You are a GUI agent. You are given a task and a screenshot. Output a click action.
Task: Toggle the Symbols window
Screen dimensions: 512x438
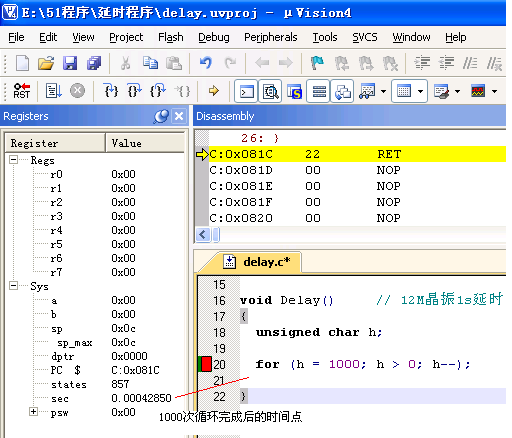(x=294, y=91)
